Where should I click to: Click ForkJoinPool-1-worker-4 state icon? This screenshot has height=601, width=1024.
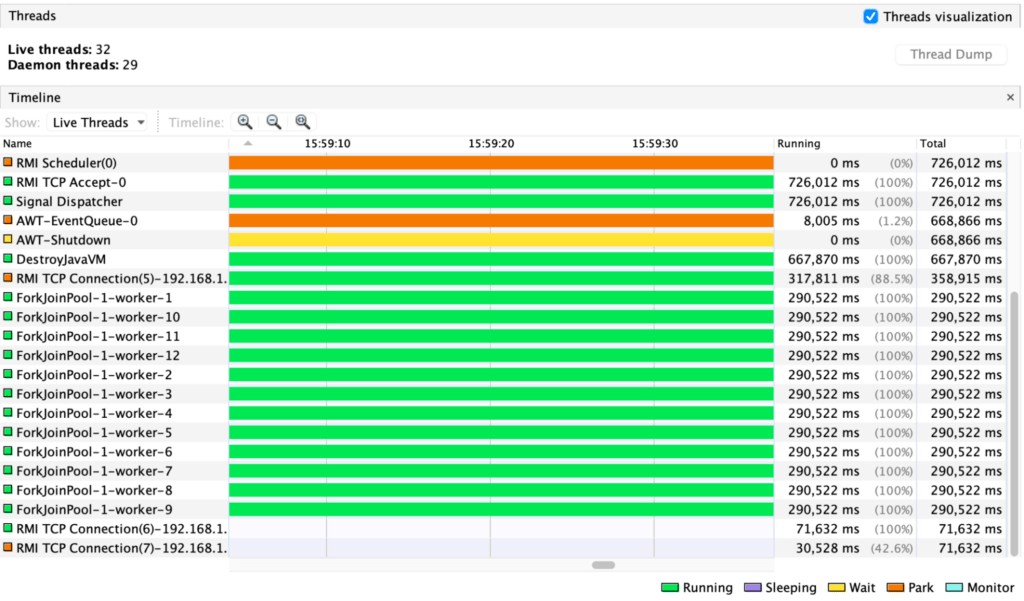[x=8, y=413]
